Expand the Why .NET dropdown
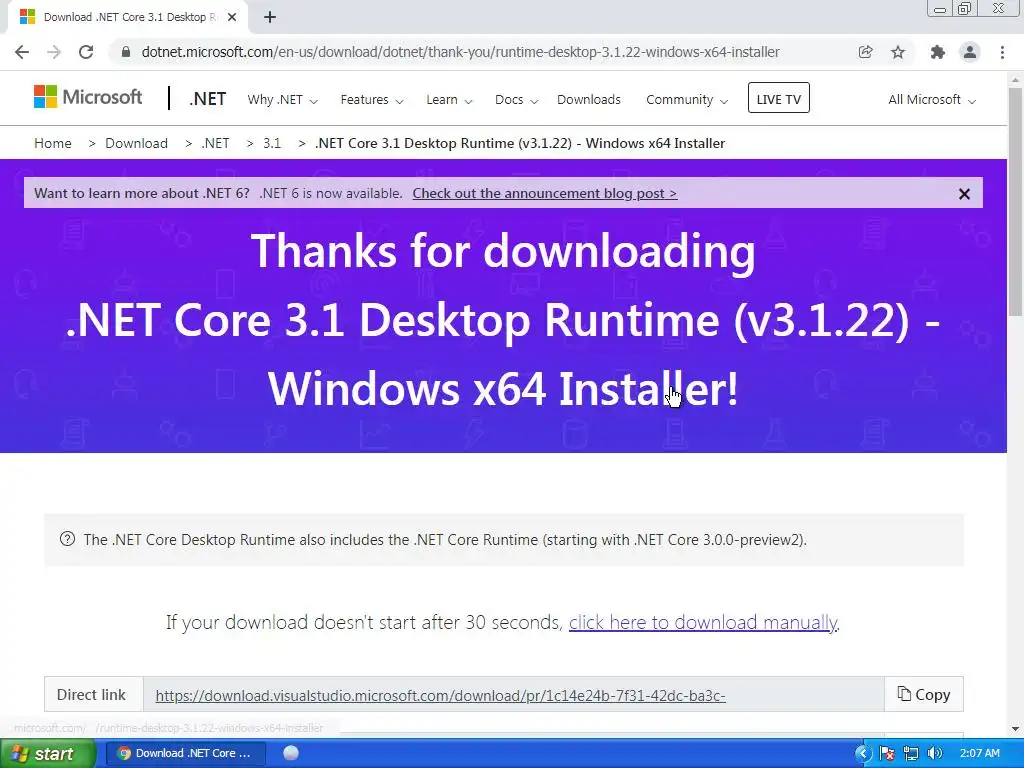 (282, 100)
